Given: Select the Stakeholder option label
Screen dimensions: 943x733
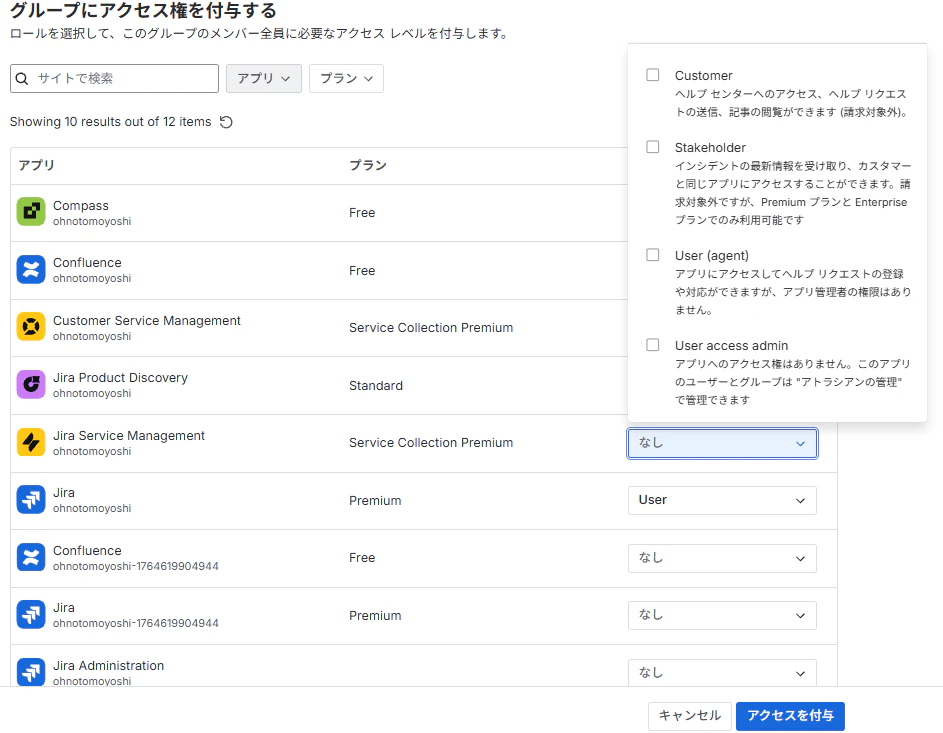Looking at the screenshot, I should tap(710, 148).
